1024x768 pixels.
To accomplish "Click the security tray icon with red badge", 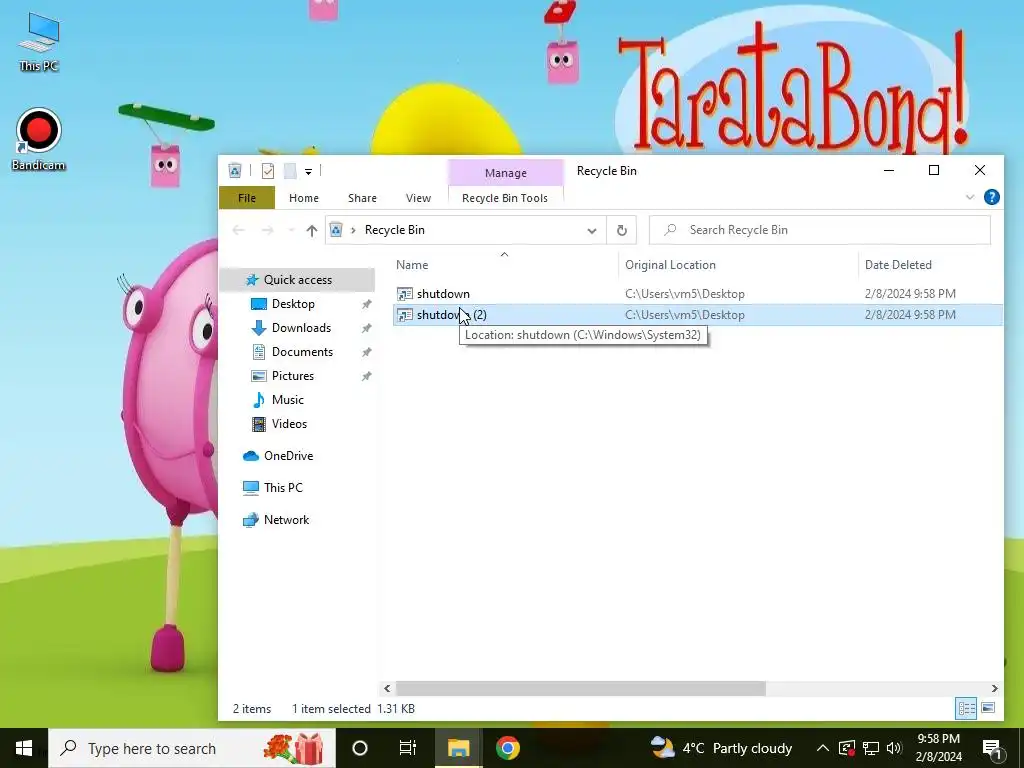I will (846, 748).
